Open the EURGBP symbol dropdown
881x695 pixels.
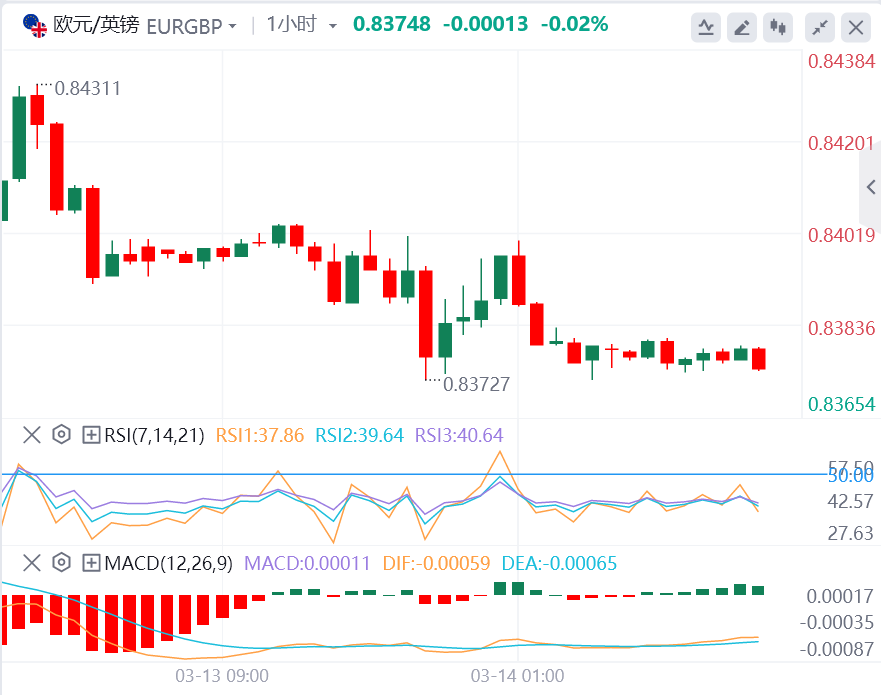(x=191, y=26)
